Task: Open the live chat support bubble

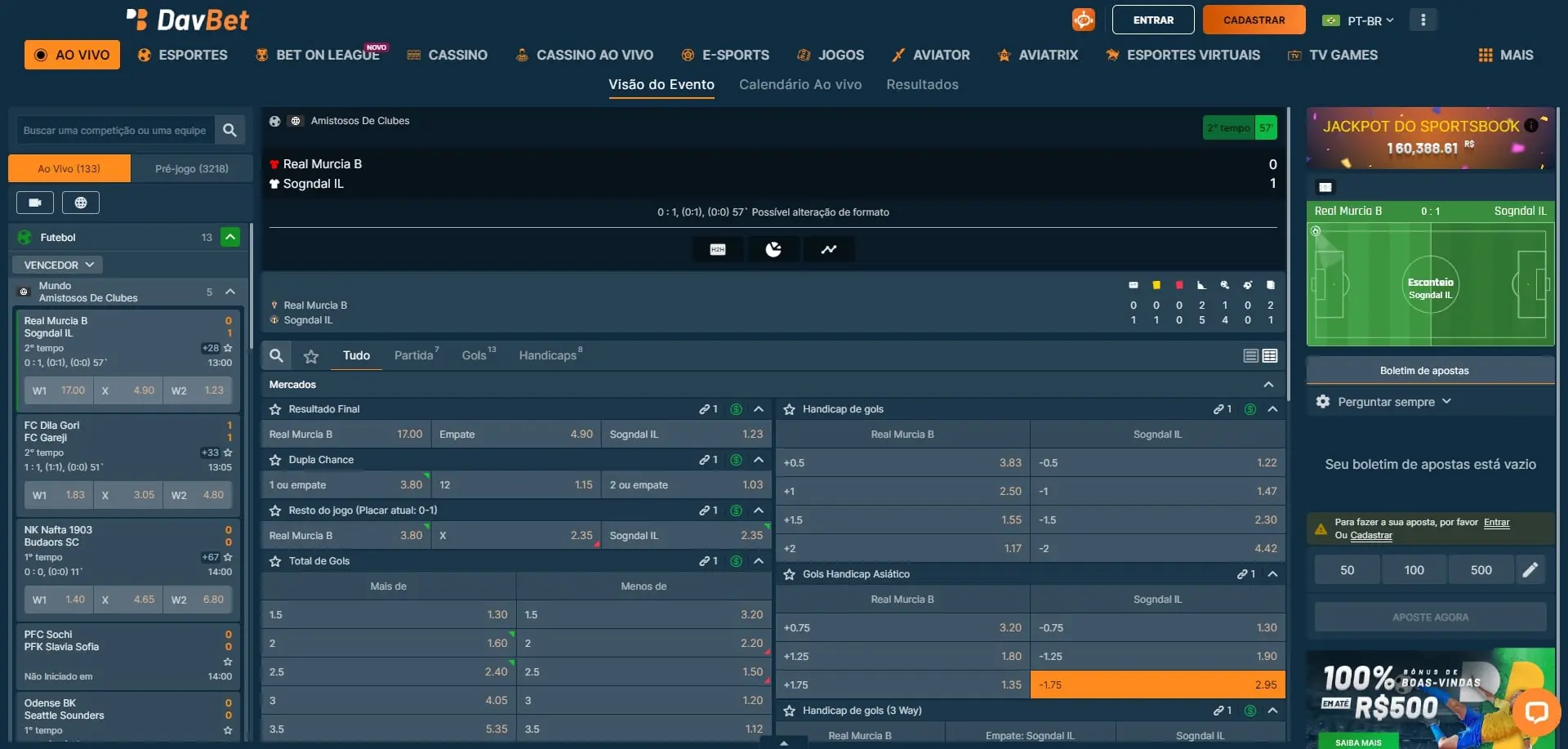Action: [x=1535, y=712]
